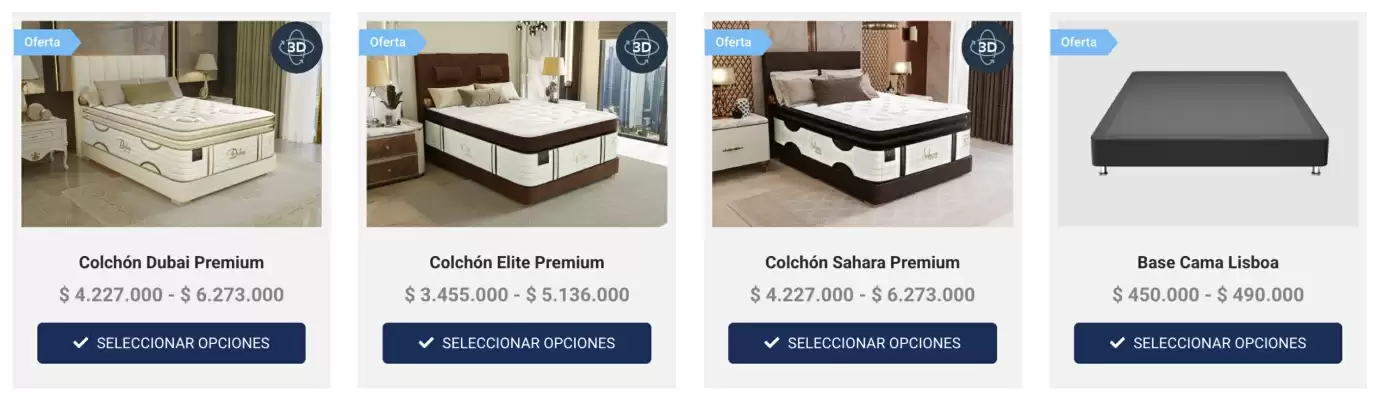Viewport: 1376px width, 400px height.
Task: Select options for Colchón Elite Premium
Action: pyautogui.click(x=517, y=343)
